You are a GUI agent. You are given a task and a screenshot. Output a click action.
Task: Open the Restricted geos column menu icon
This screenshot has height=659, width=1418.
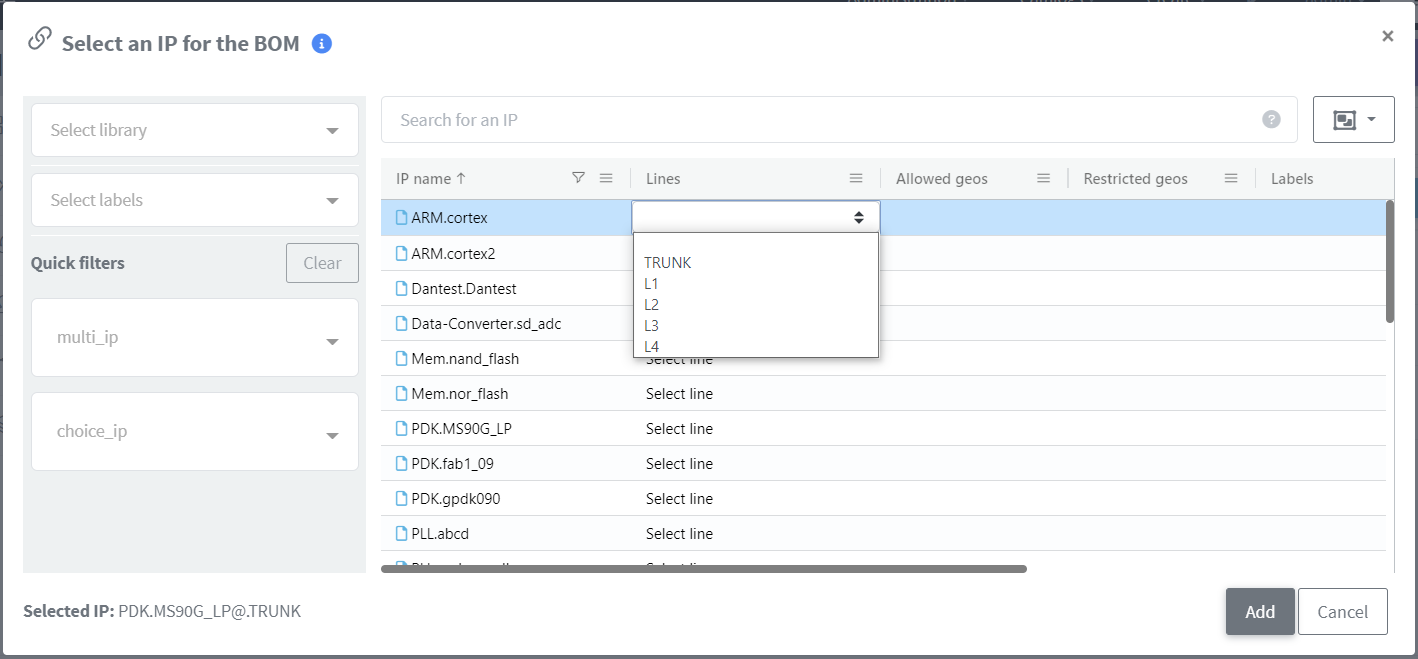click(x=1231, y=178)
